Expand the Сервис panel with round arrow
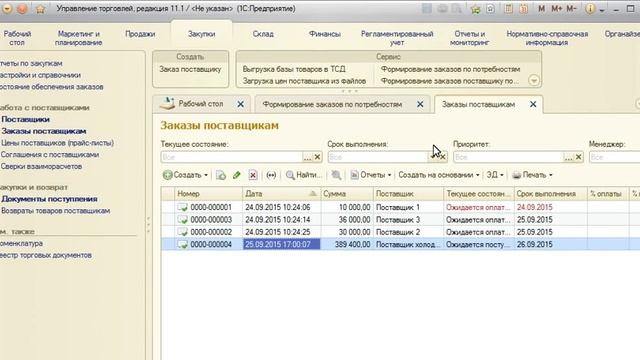The width and height of the screenshot is (640, 360). click(533, 80)
